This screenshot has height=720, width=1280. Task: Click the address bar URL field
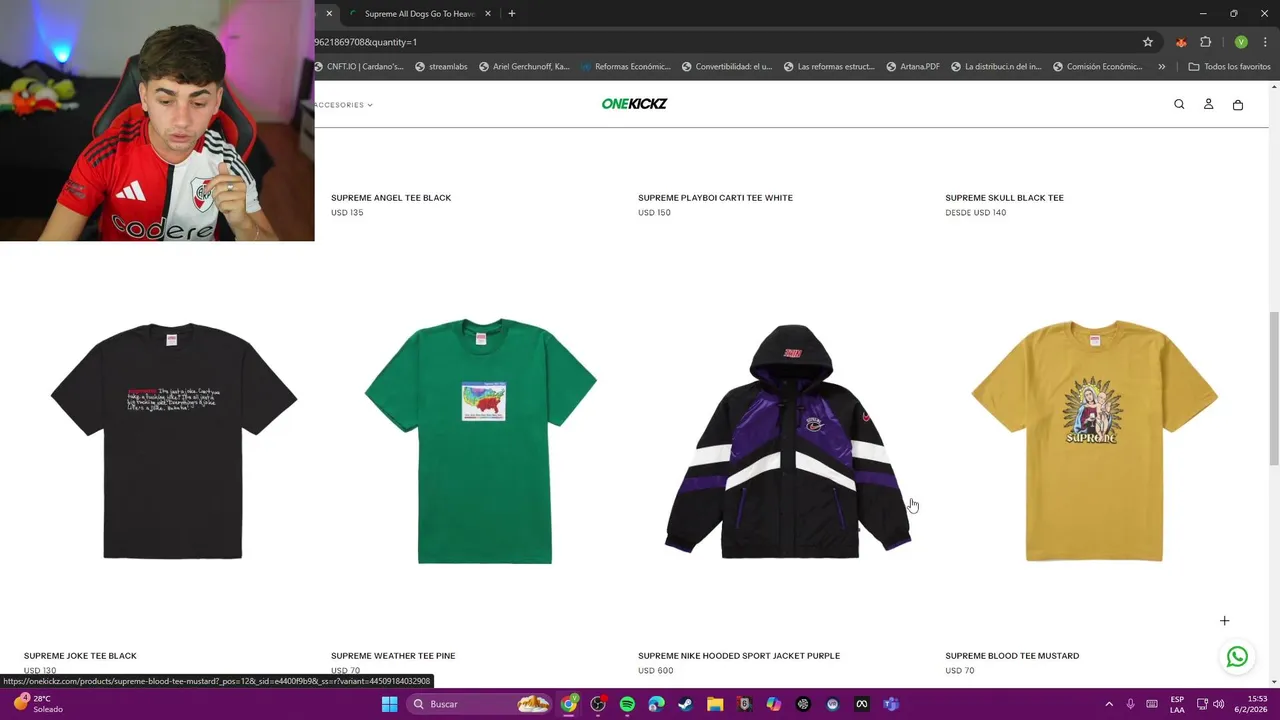click(725, 42)
